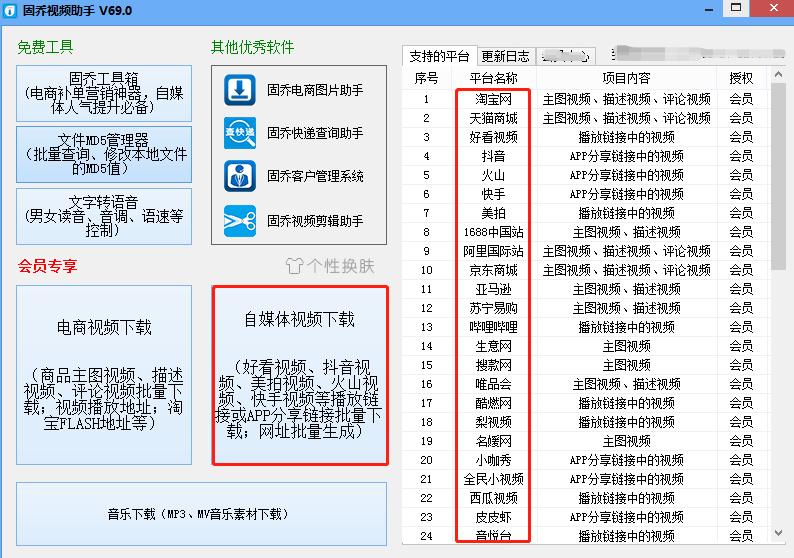Image resolution: width=794 pixels, height=558 pixels.
Task: Select the 梨视频 cell
Action: pos(493,422)
